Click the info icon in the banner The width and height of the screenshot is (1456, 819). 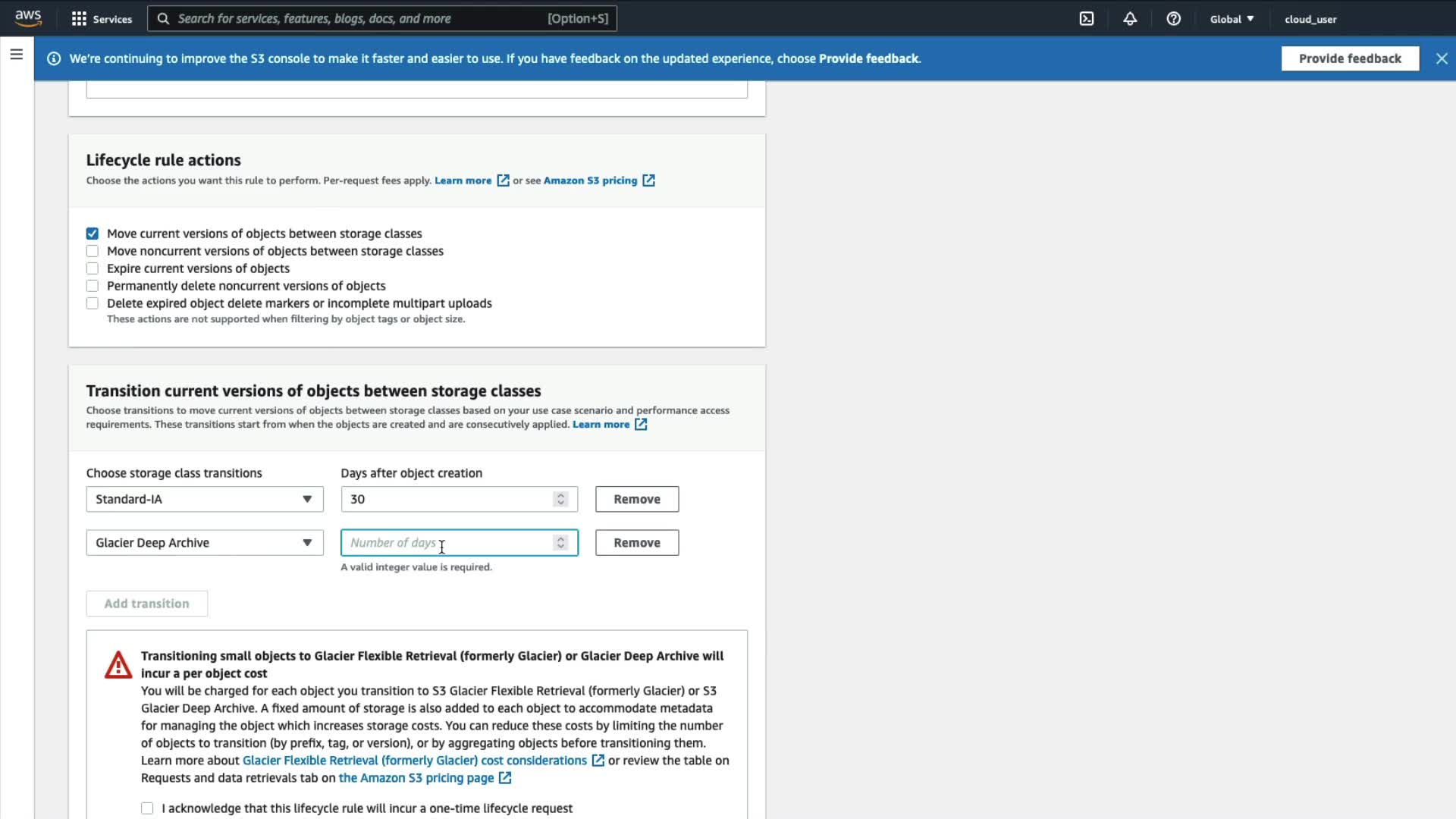54,58
